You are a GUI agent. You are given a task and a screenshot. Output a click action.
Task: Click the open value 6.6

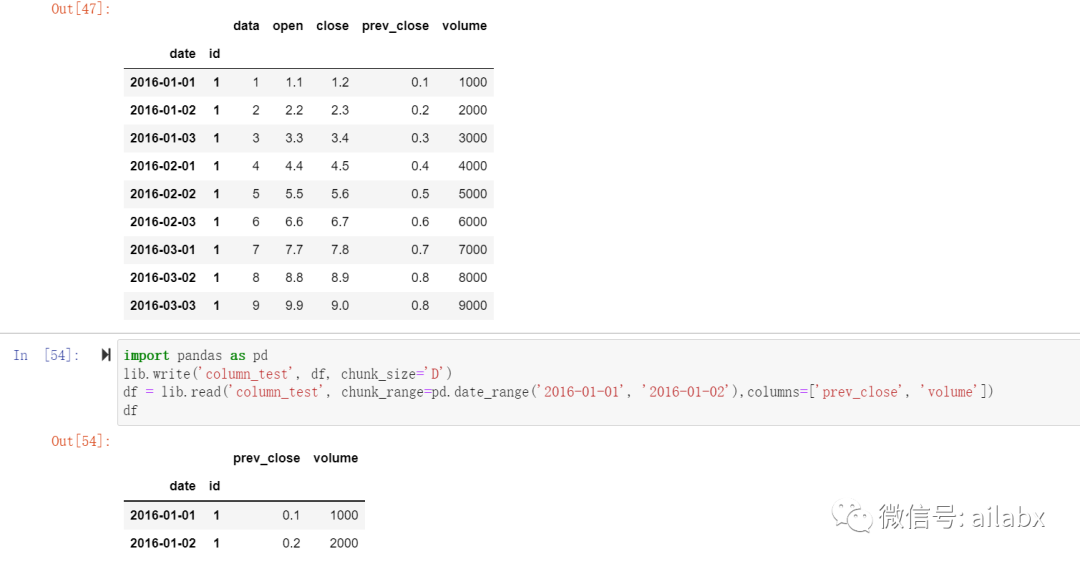click(294, 222)
